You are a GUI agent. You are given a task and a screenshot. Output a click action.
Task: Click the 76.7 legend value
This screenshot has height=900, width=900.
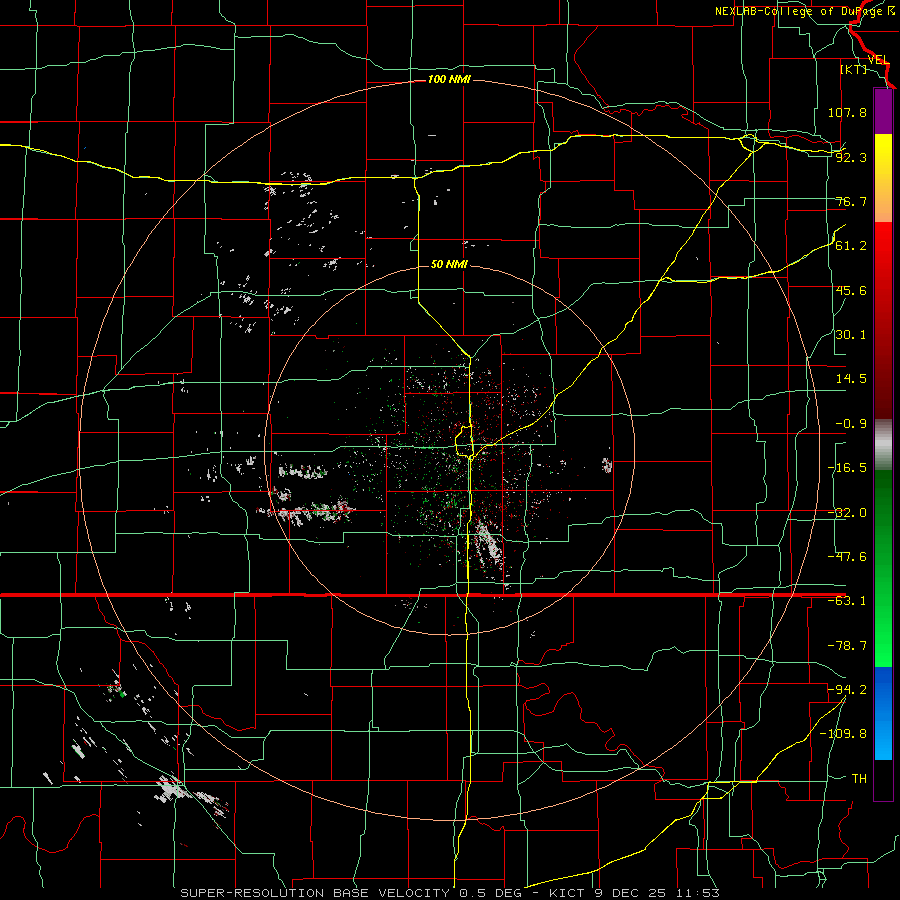click(x=851, y=201)
